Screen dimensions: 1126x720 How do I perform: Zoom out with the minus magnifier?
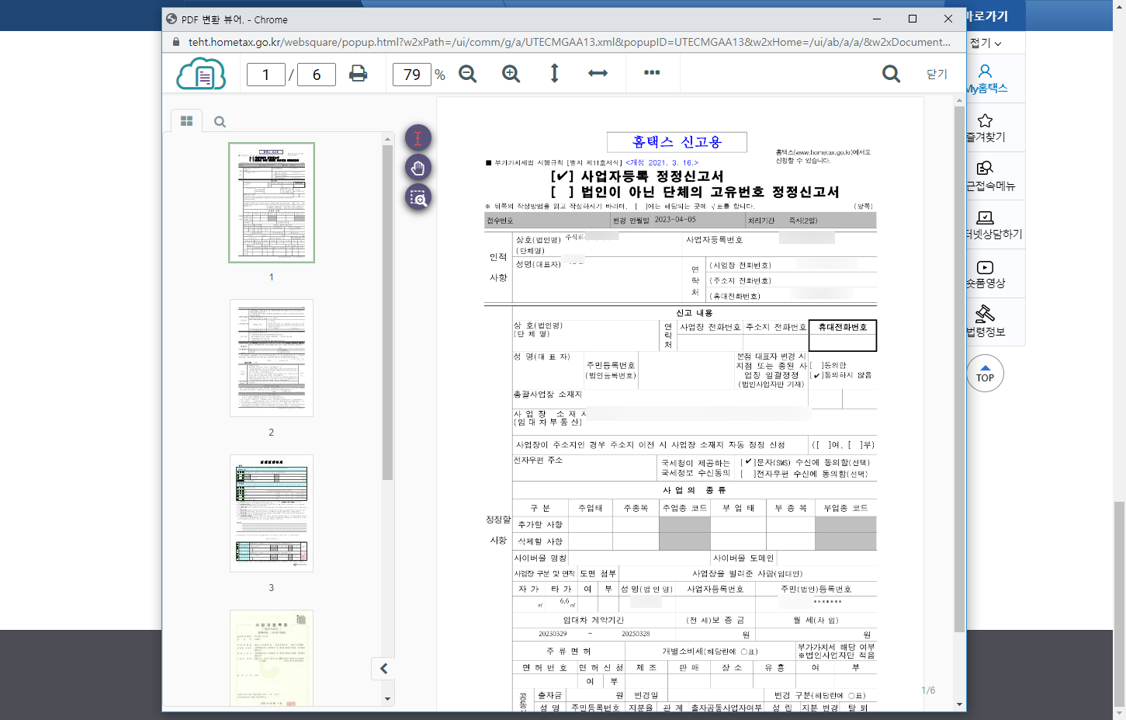tap(467, 73)
